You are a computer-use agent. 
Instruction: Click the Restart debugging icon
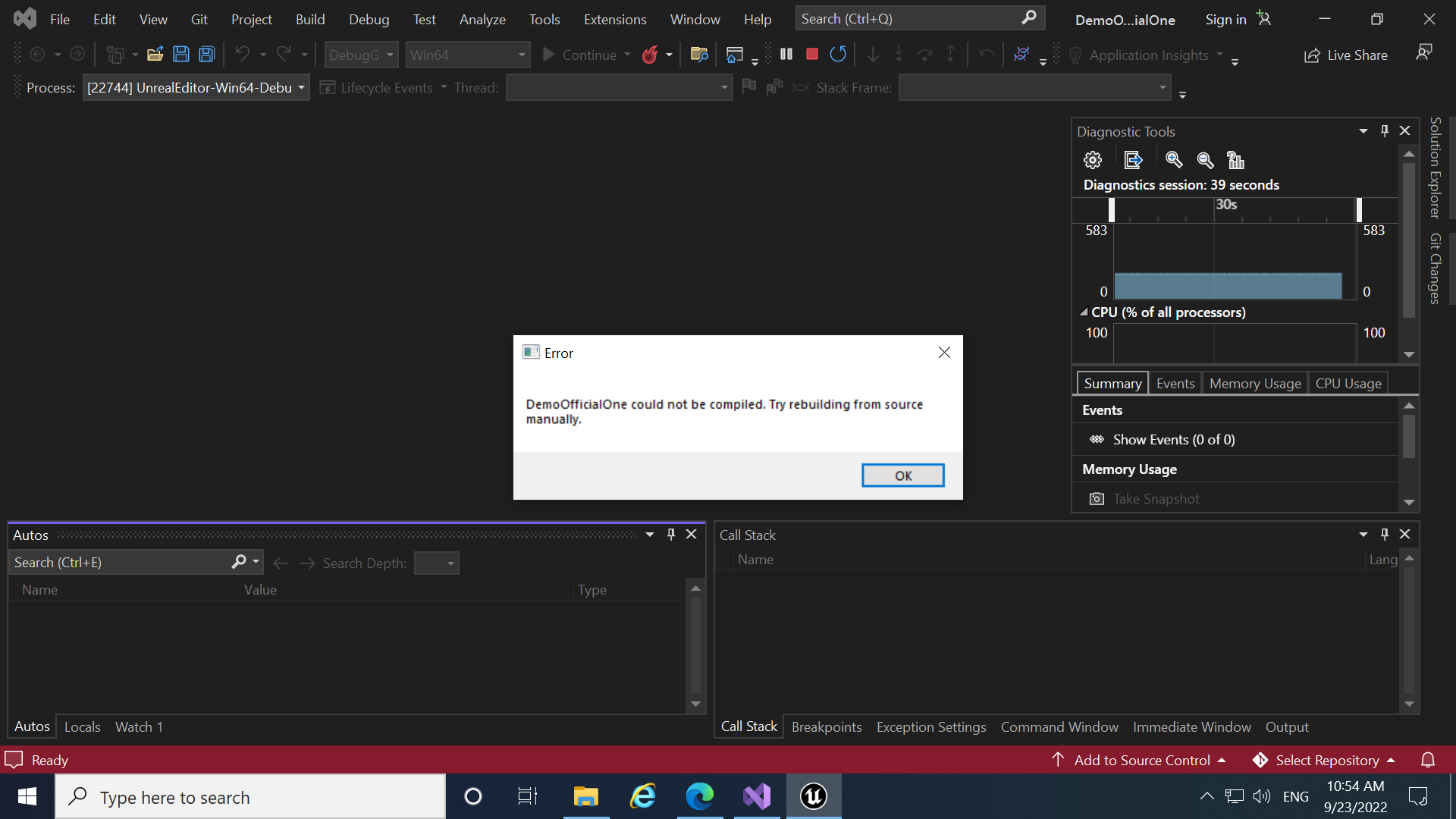(x=838, y=54)
